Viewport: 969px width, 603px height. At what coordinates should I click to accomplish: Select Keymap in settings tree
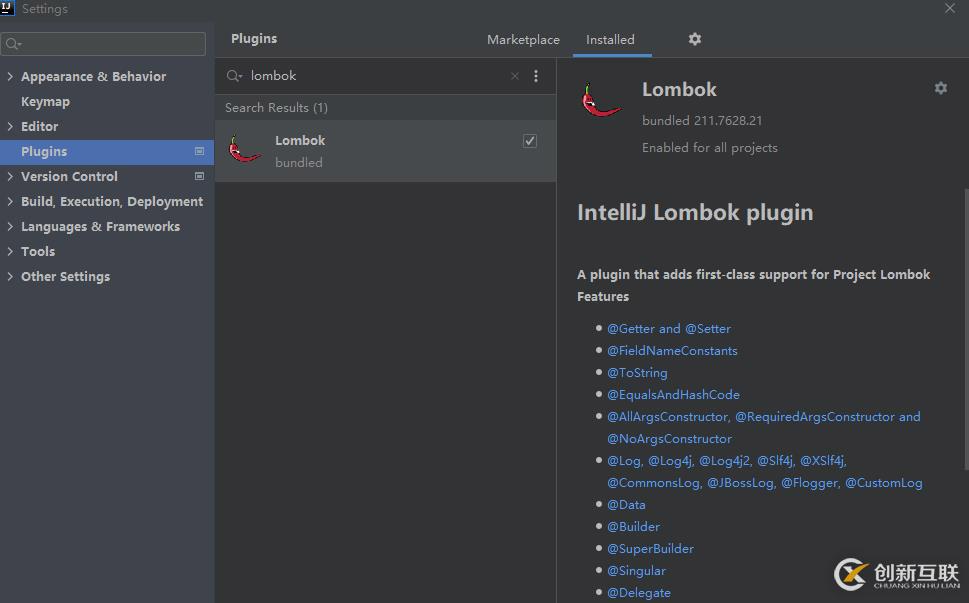coord(45,101)
